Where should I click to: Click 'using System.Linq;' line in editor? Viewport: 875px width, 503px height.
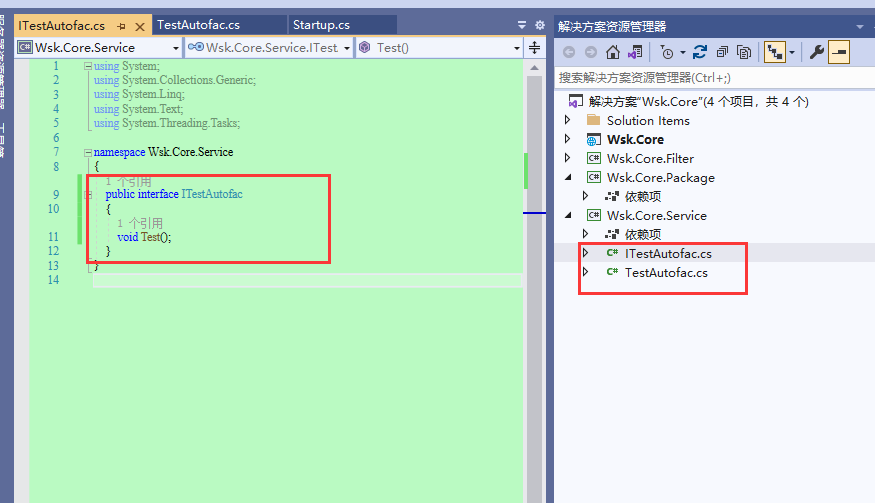139,94
